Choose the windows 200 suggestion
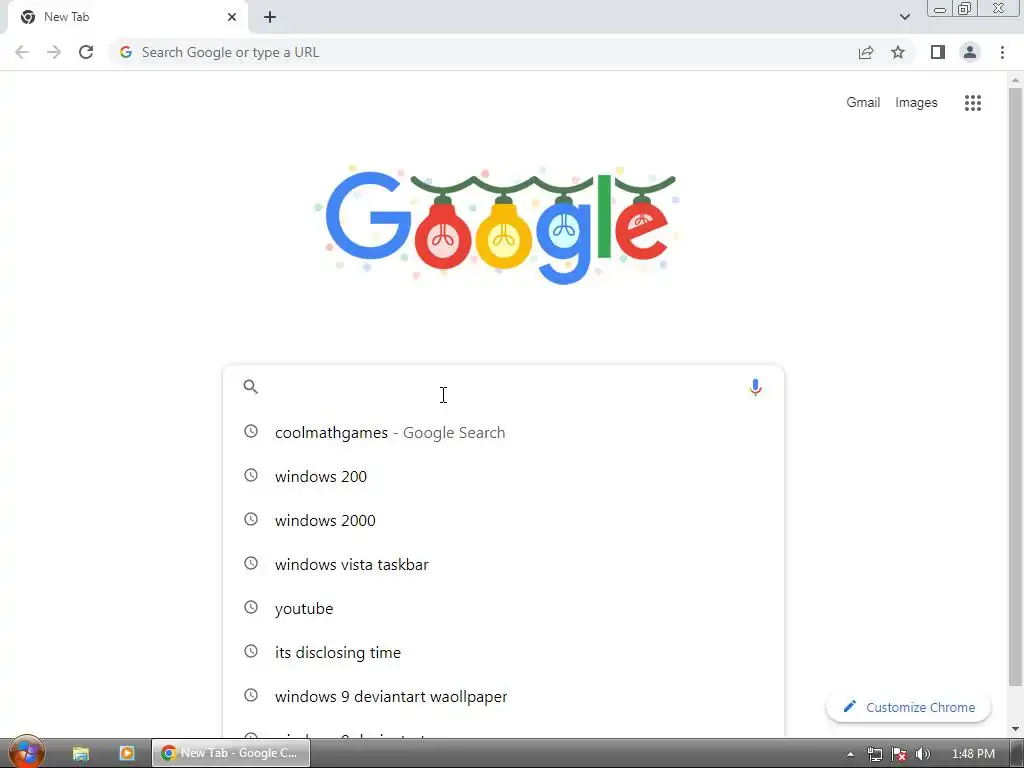This screenshot has height=768, width=1024. (x=503, y=476)
